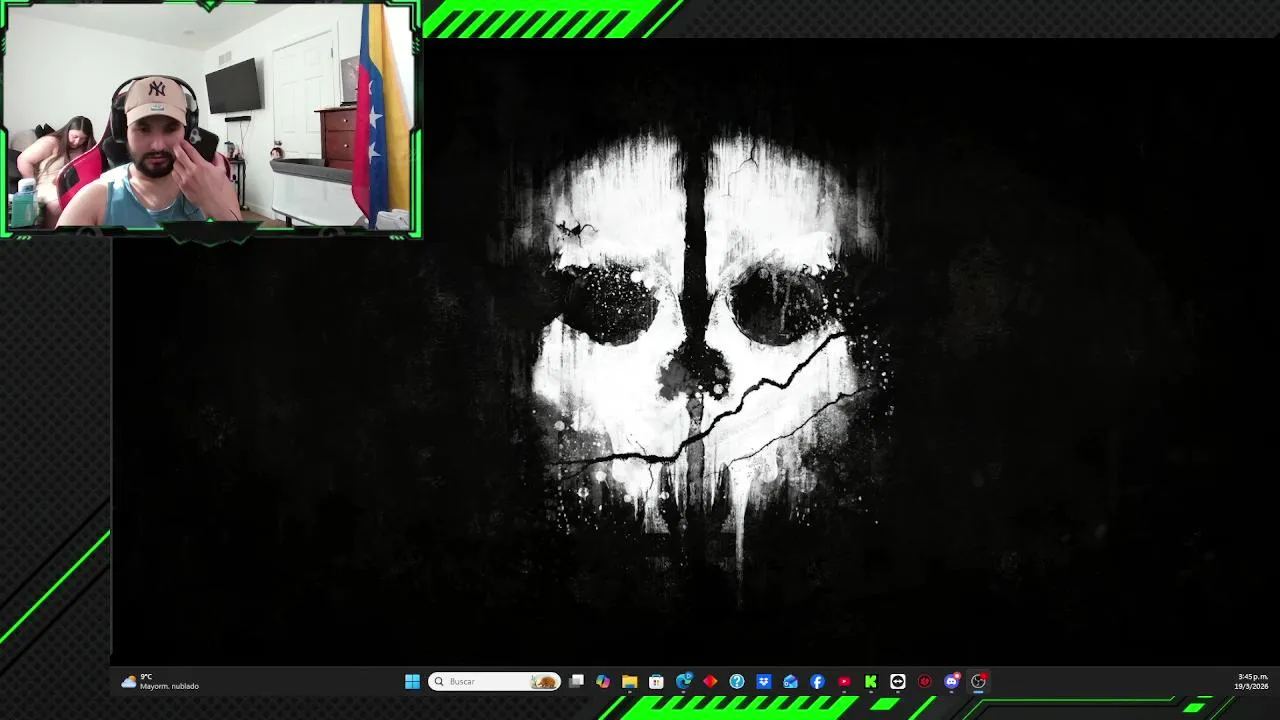Open Task View on the taskbar
Viewport: 1280px width, 720px height.
[576, 681]
